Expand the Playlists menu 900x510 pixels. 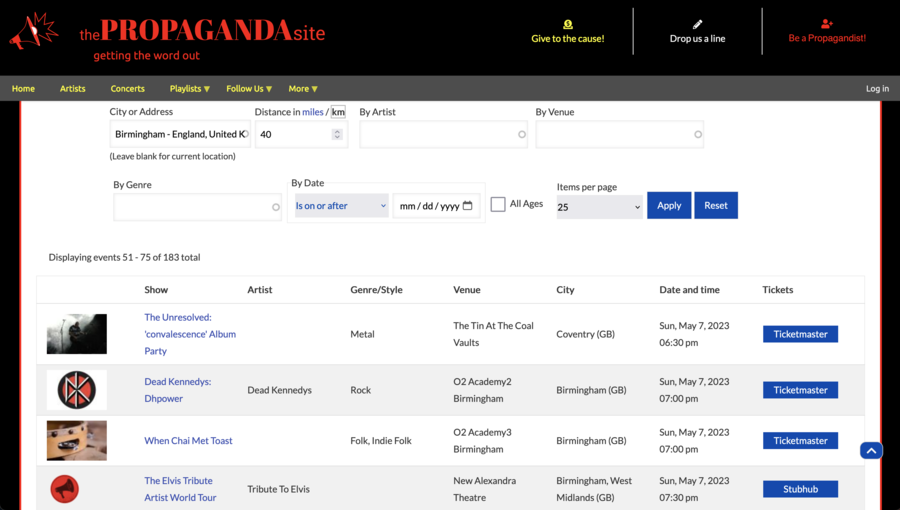(x=189, y=89)
